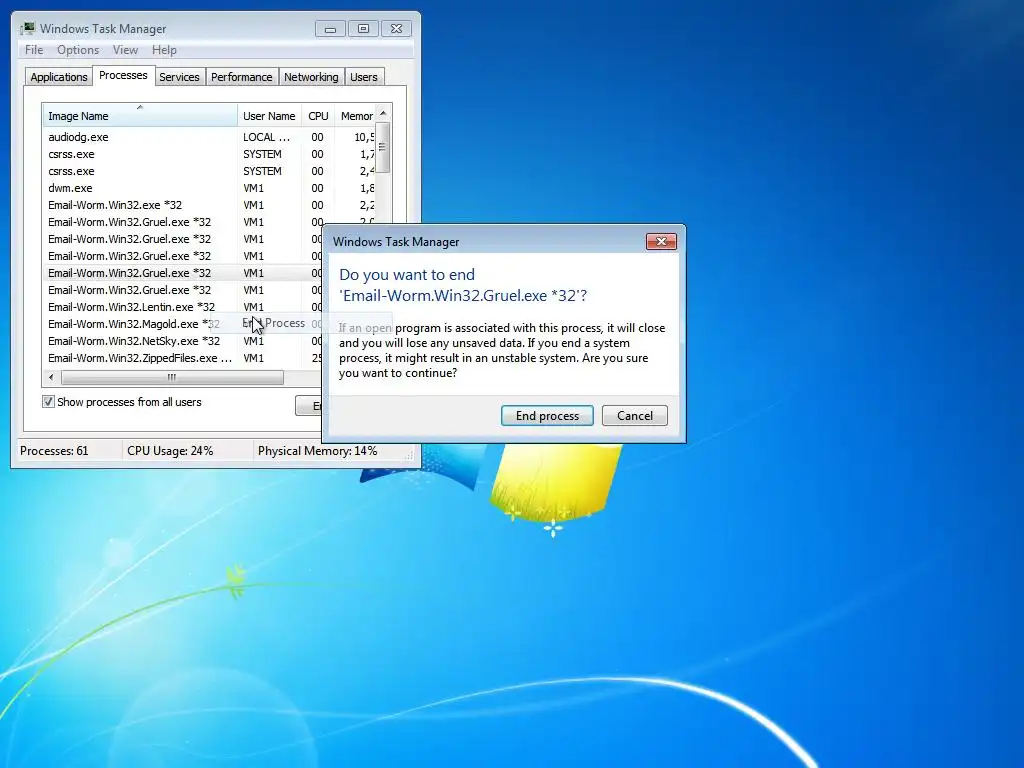This screenshot has height=768, width=1024.
Task: Click the vertical scrollbar thumb in process list
Action: point(383,148)
